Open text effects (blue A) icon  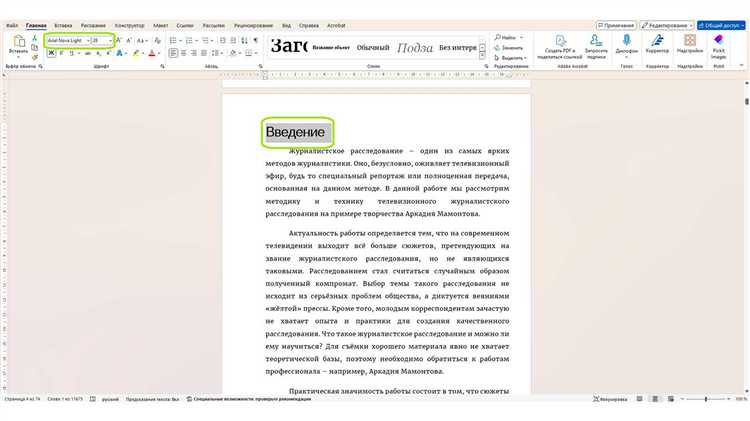click(x=119, y=53)
